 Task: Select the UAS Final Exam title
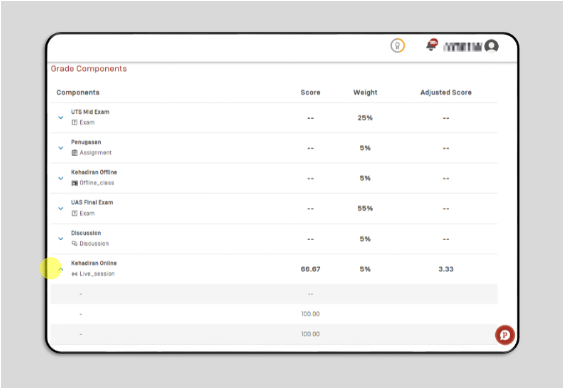click(x=92, y=202)
